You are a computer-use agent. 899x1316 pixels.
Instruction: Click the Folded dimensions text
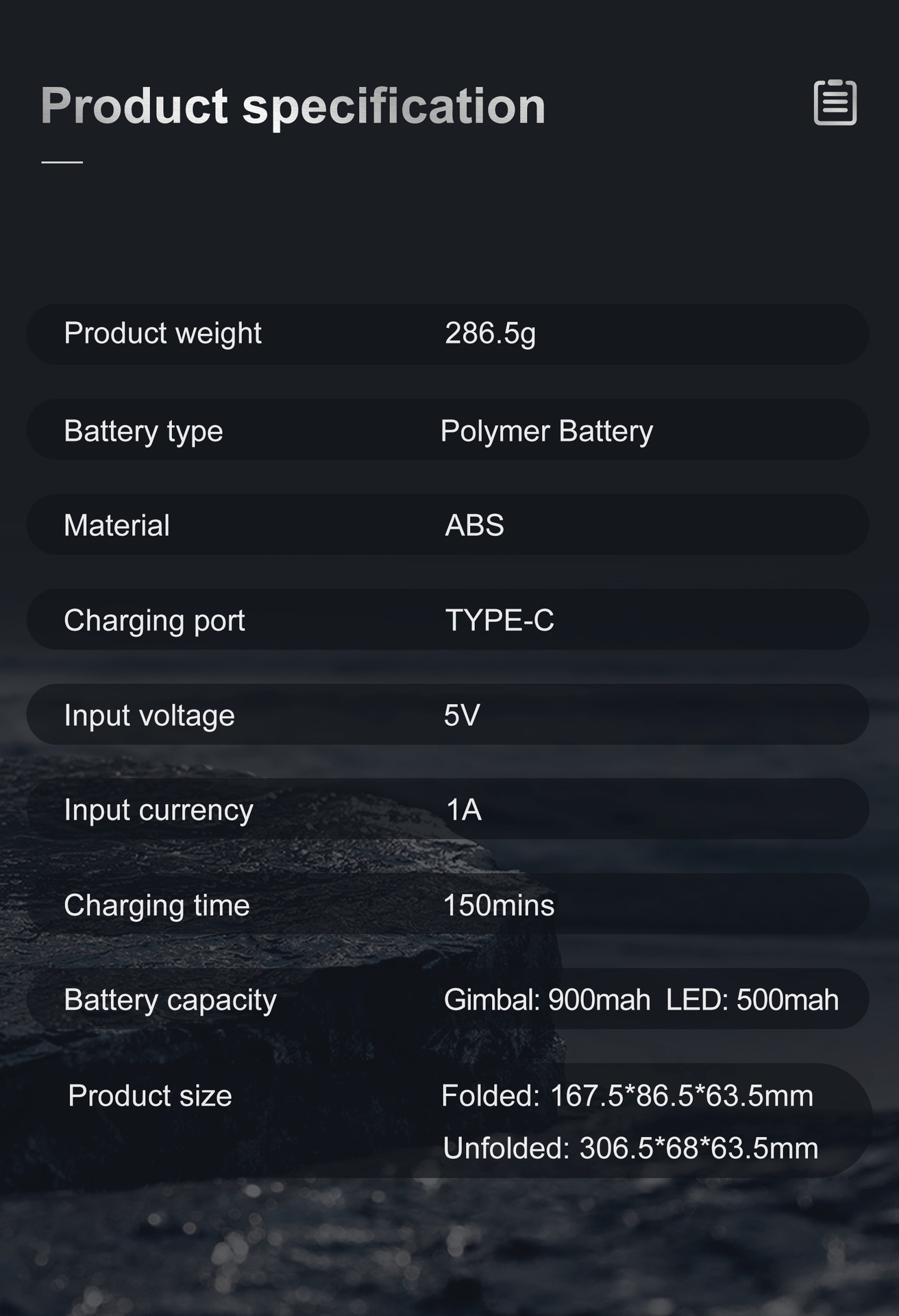click(627, 1095)
